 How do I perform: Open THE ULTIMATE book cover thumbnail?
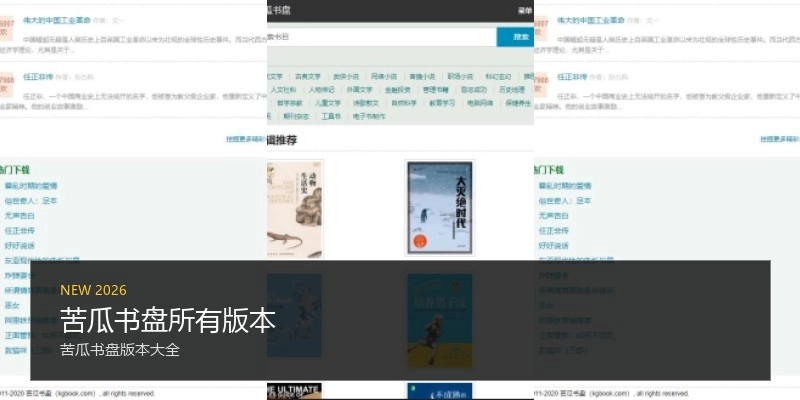pyautogui.click(x=294, y=391)
